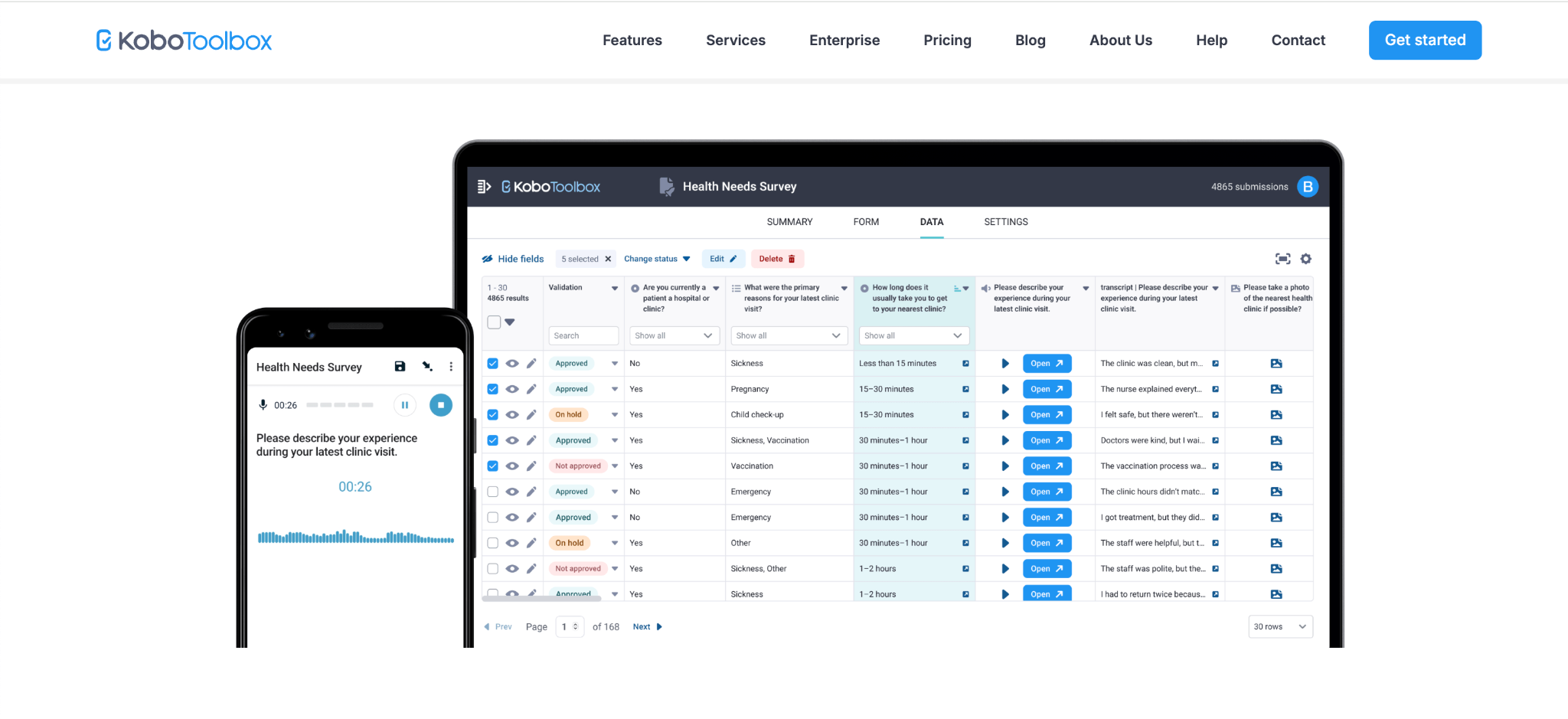Click the recording waveform in phone app
The image size is (1568, 719).
356,537
